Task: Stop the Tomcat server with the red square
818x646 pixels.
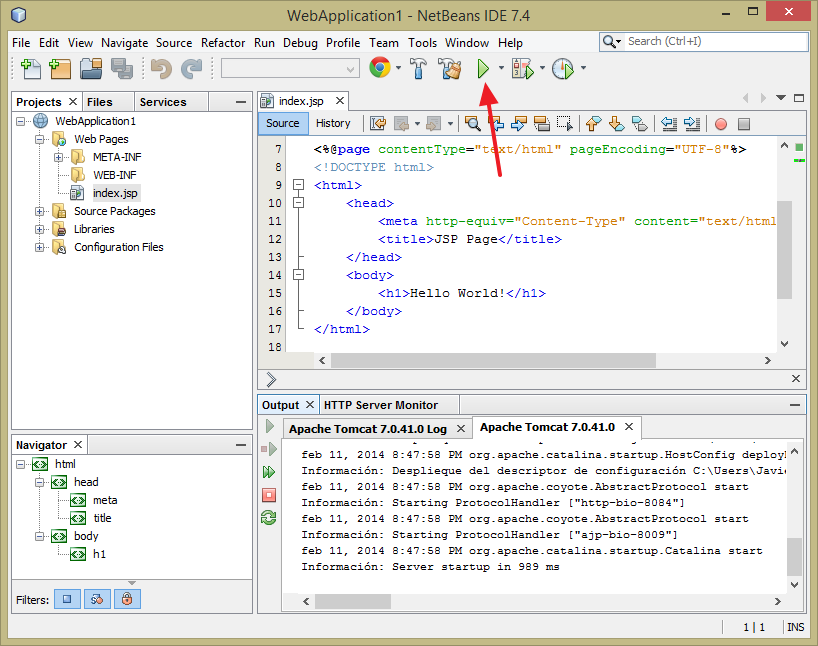Action: click(x=268, y=494)
